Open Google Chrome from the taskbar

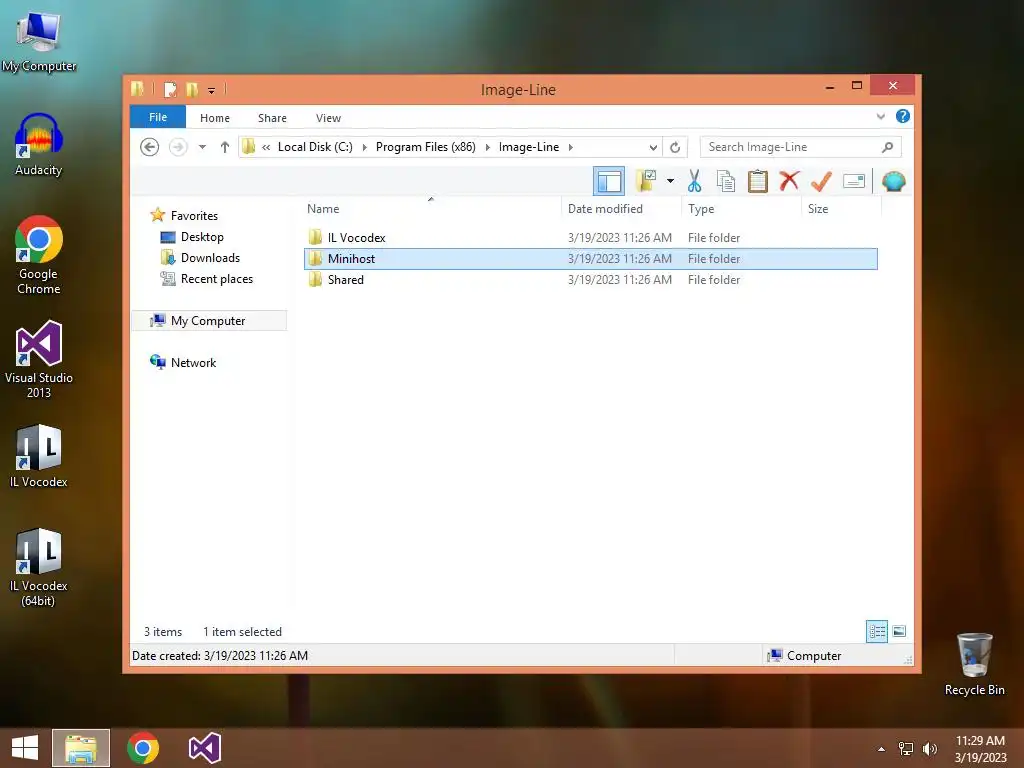pos(143,748)
